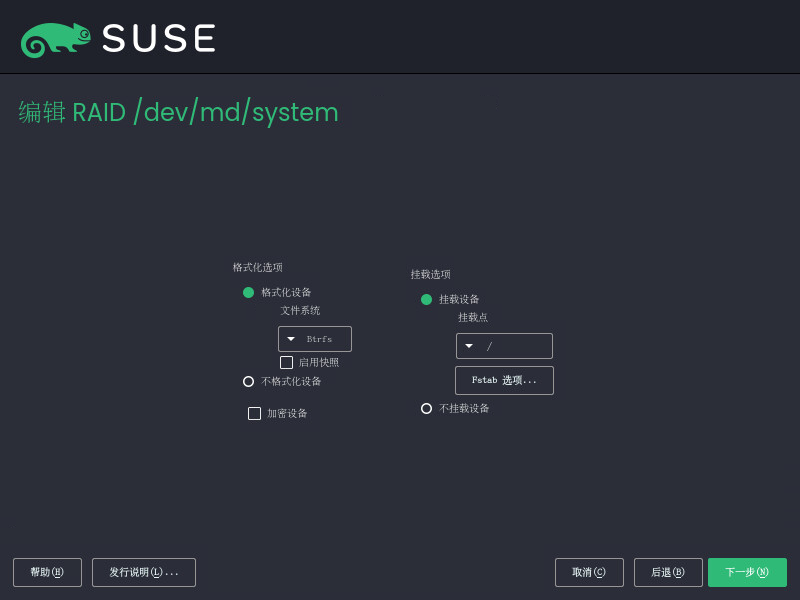Click the Fstab 选项... button
The height and width of the screenshot is (600, 800).
[x=504, y=380]
